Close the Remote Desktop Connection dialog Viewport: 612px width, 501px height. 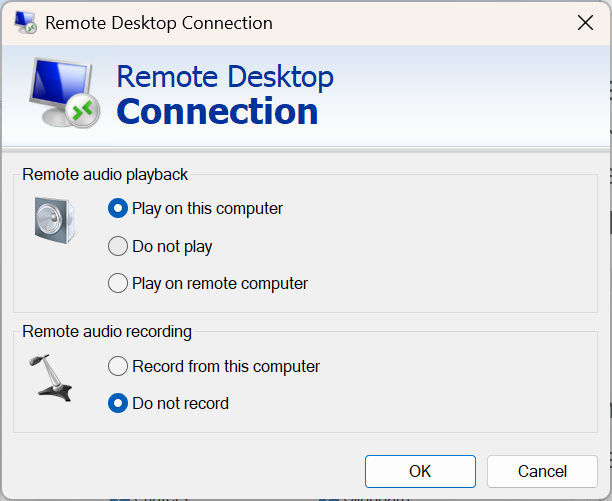click(x=583, y=23)
